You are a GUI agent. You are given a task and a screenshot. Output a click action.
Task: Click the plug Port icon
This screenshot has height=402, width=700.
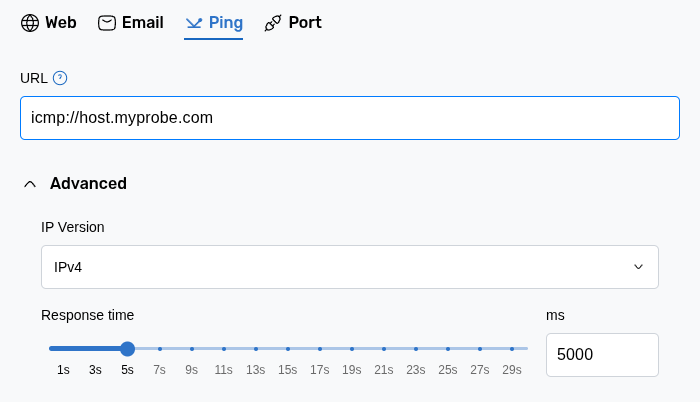(x=273, y=23)
